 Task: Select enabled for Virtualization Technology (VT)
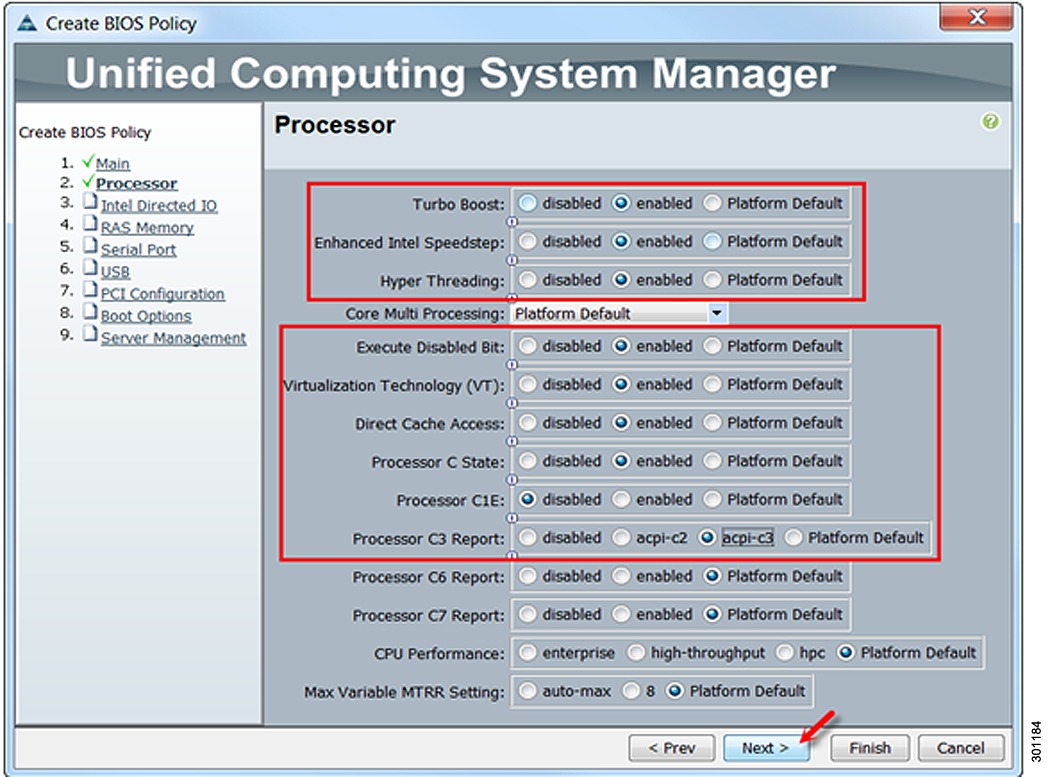point(621,384)
